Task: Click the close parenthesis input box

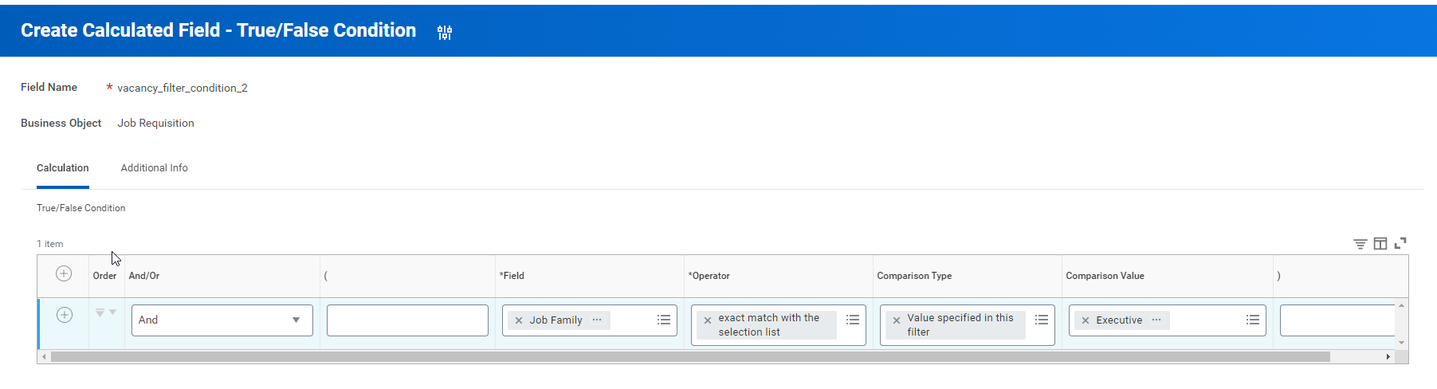Action: click(x=1337, y=320)
